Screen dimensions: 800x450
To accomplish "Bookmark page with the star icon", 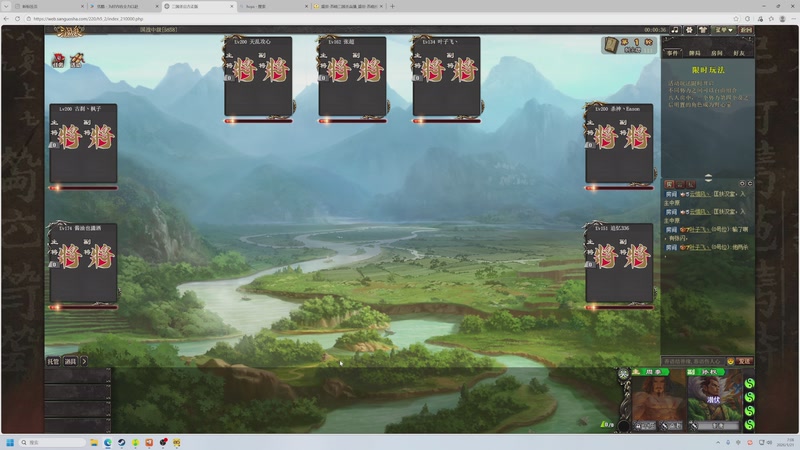I will click(736, 19).
